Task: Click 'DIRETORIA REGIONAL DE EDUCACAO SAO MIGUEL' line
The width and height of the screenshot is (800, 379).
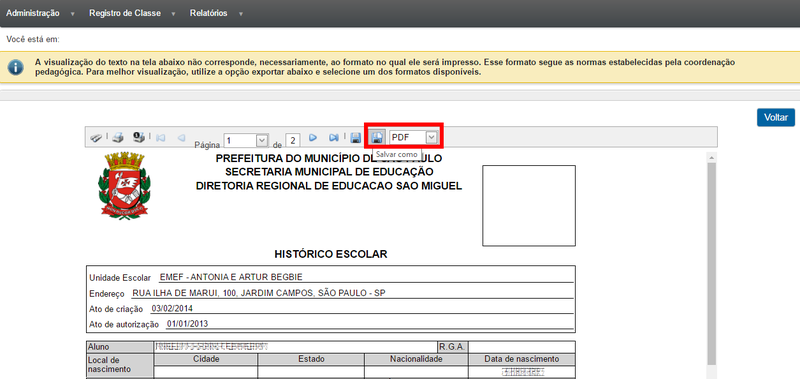Action: [x=329, y=186]
